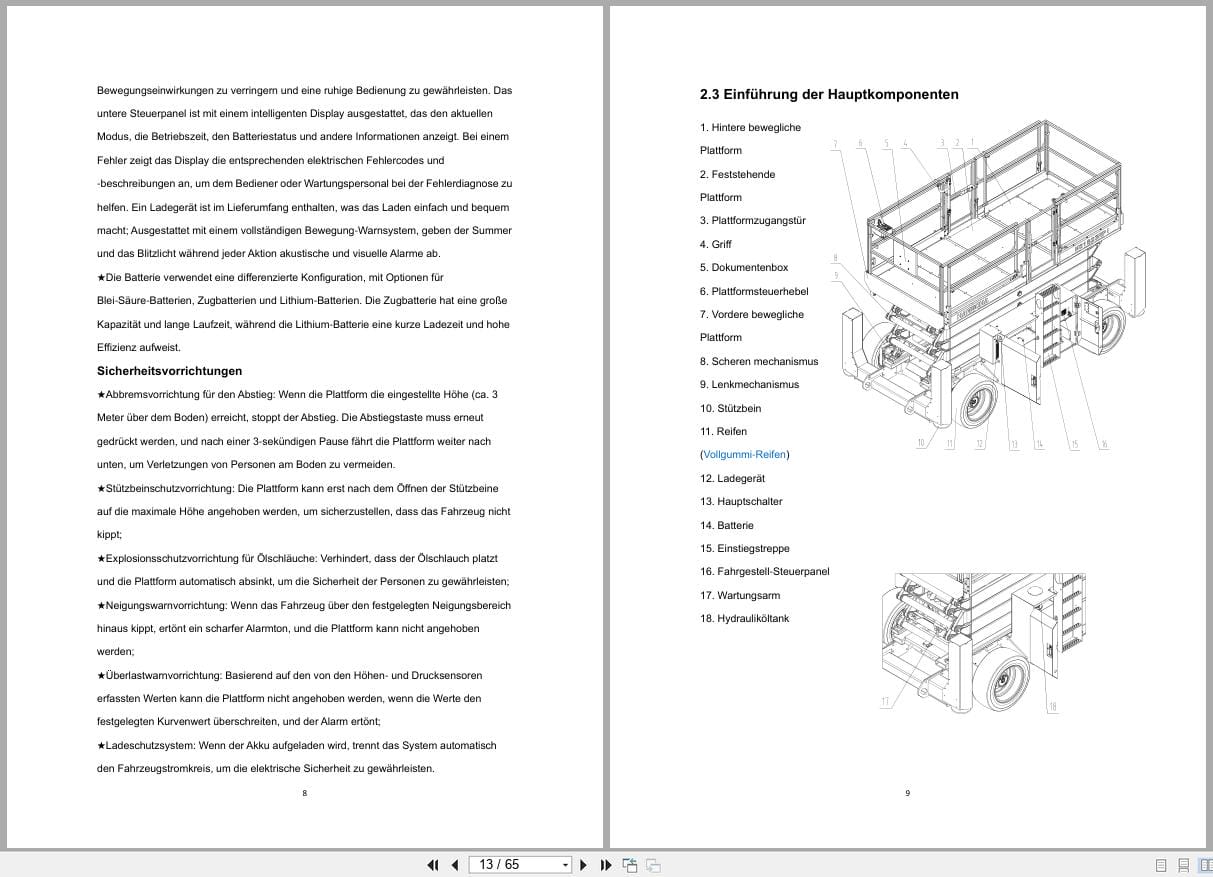This screenshot has height=877, width=1213.
Task: Click the line starting ★Die Batterie verwendet
Action: (x=270, y=277)
